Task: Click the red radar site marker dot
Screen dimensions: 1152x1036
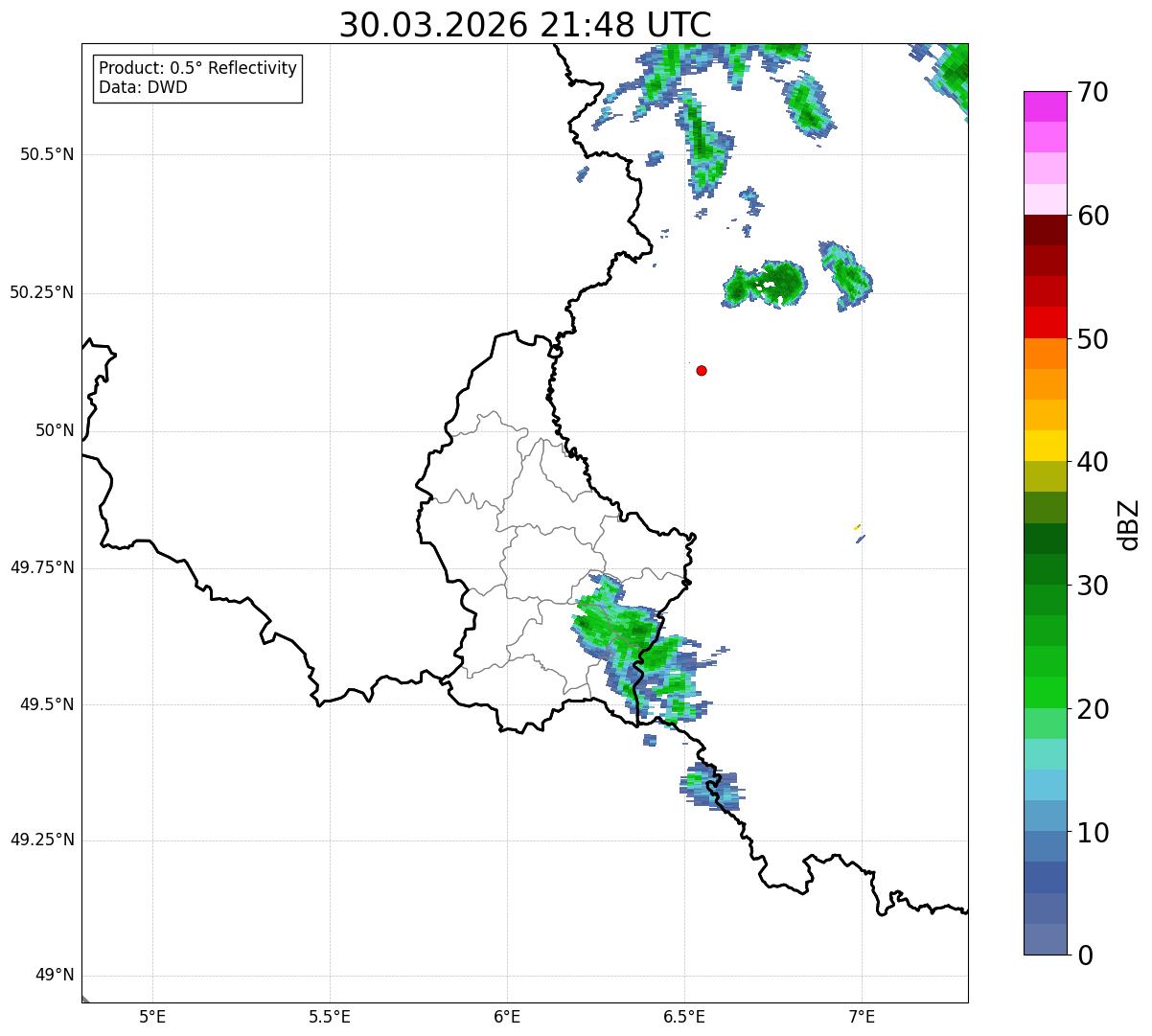Action: [x=702, y=370]
